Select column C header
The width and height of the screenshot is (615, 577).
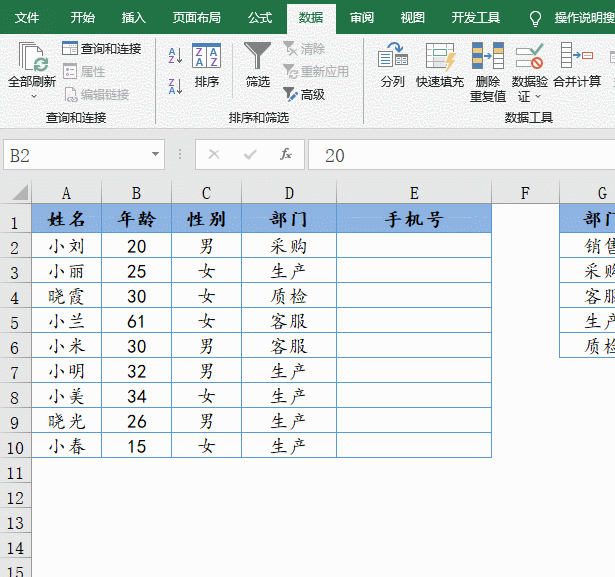pyautogui.click(x=206, y=193)
